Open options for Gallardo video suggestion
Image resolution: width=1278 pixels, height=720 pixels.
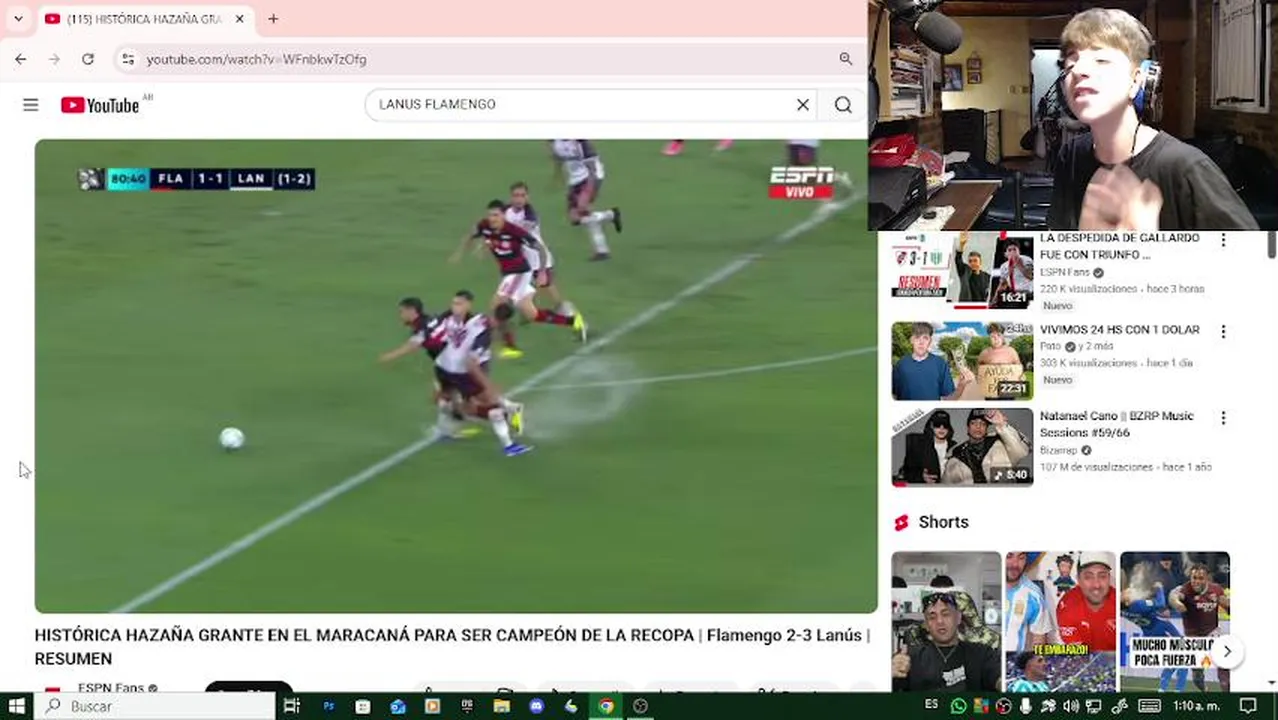1222,241
